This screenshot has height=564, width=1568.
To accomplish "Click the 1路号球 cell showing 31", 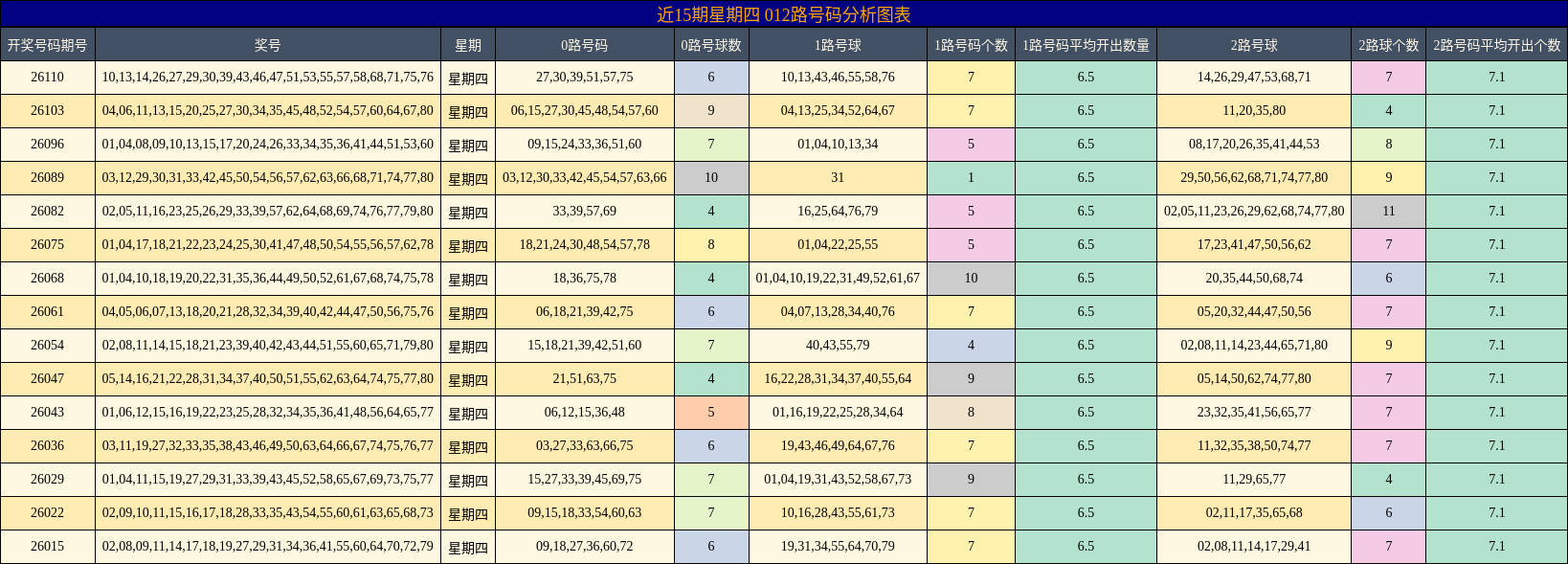I will coord(838,178).
